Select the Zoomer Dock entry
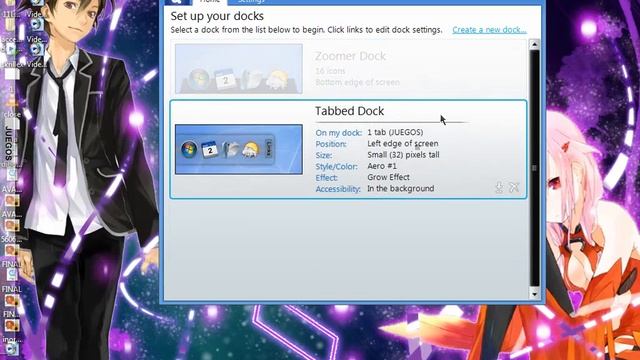The width and height of the screenshot is (640, 360). 348,69
